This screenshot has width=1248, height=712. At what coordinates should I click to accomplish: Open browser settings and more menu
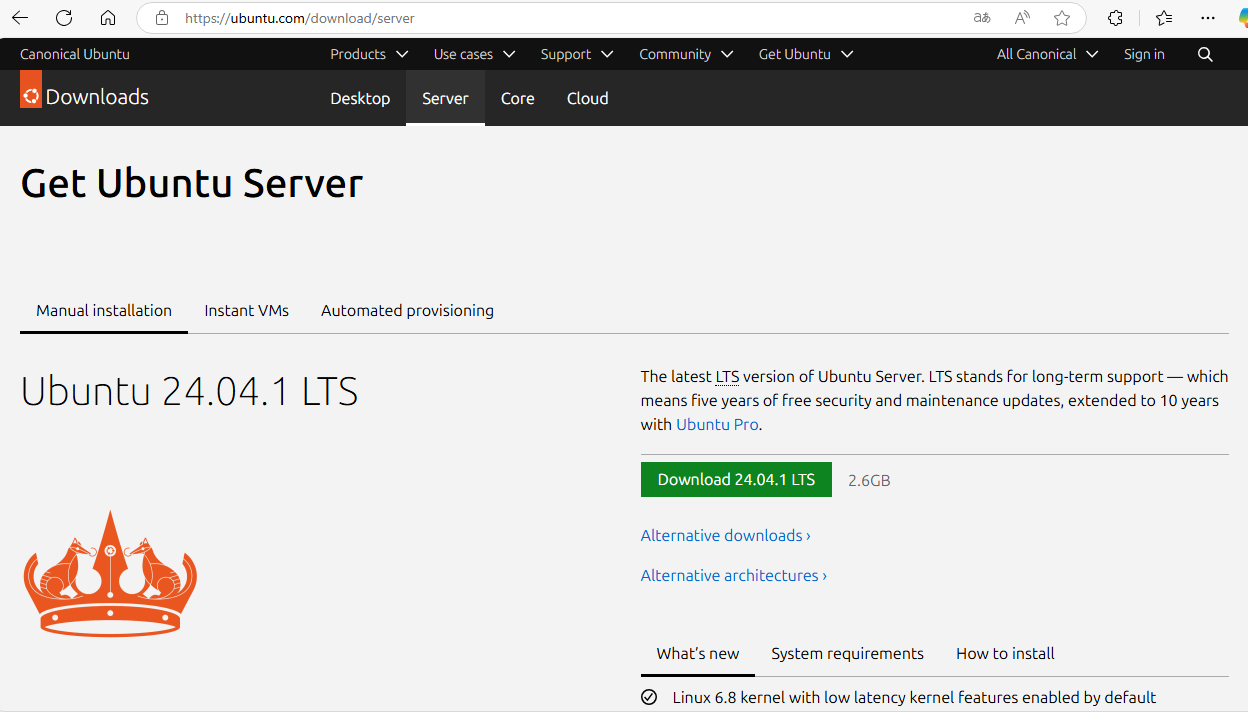1208,18
